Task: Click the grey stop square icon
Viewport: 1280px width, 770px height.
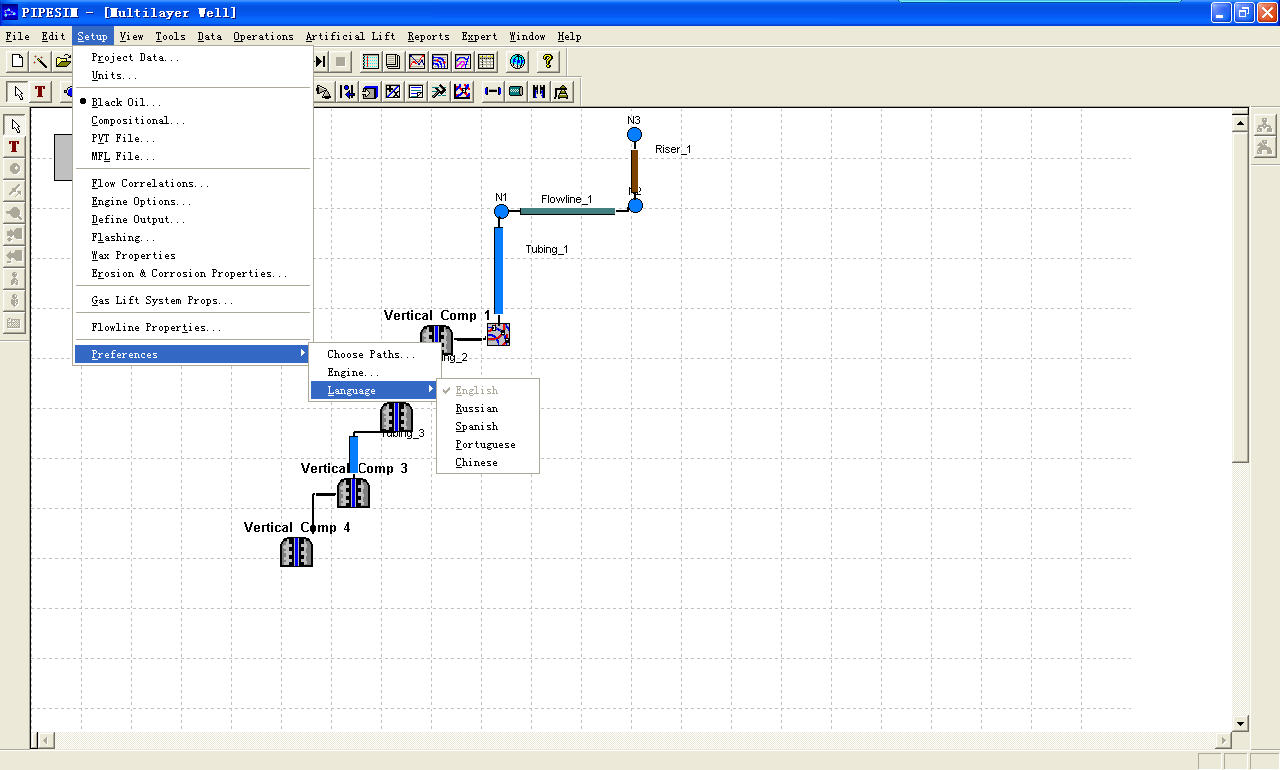Action: (340, 62)
